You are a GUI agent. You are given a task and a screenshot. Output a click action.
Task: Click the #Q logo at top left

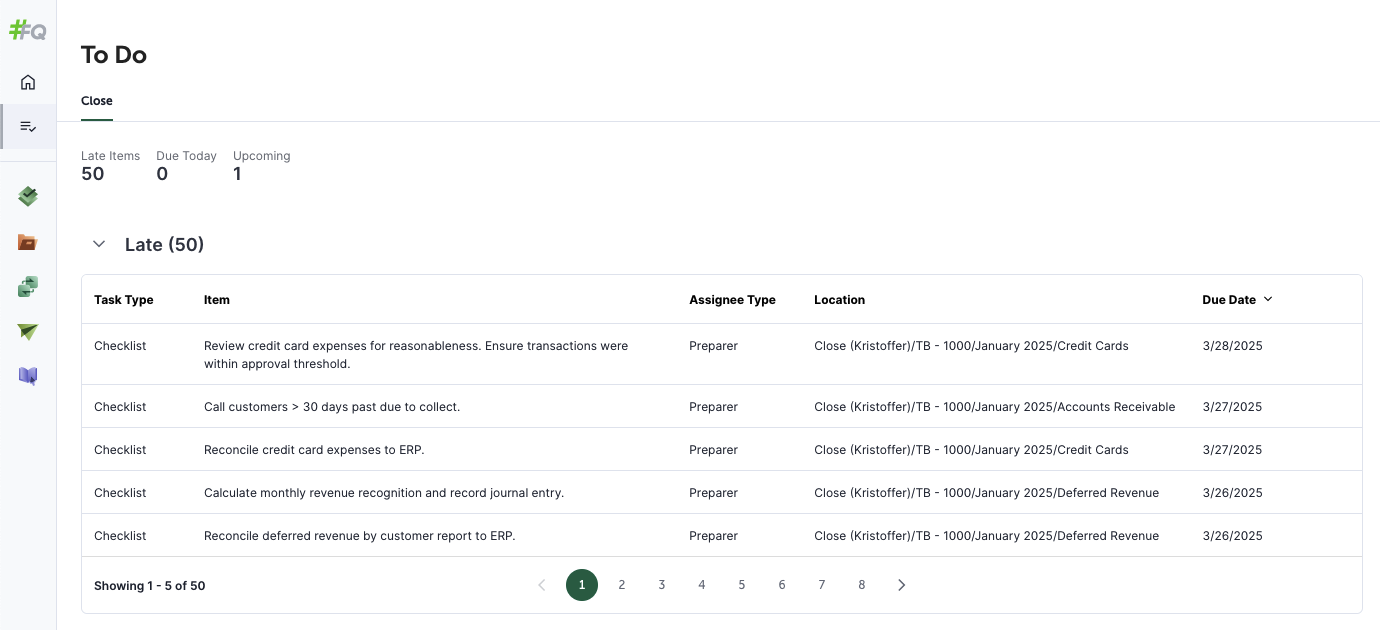pos(28,30)
